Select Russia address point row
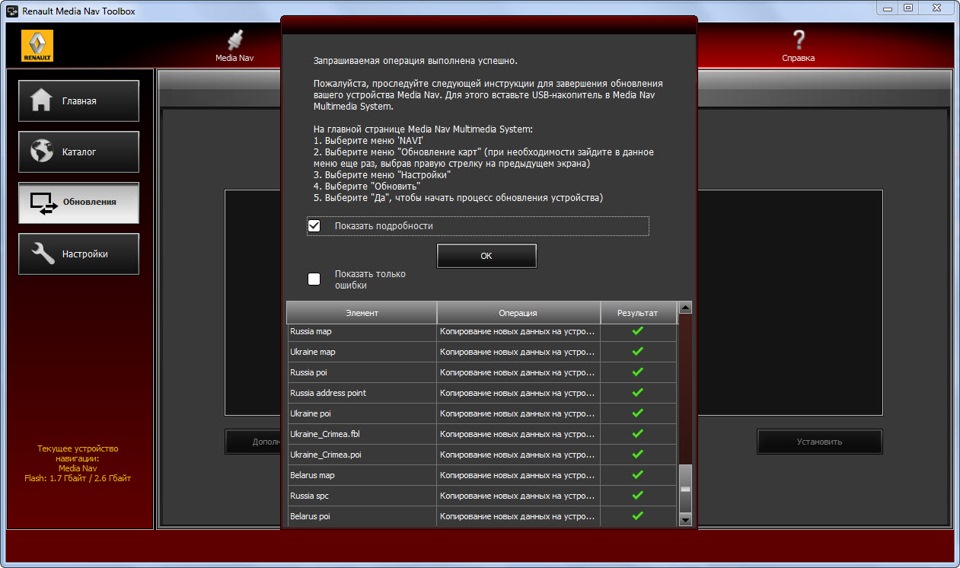Viewport: 960px width, 568px height. click(x=481, y=393)
